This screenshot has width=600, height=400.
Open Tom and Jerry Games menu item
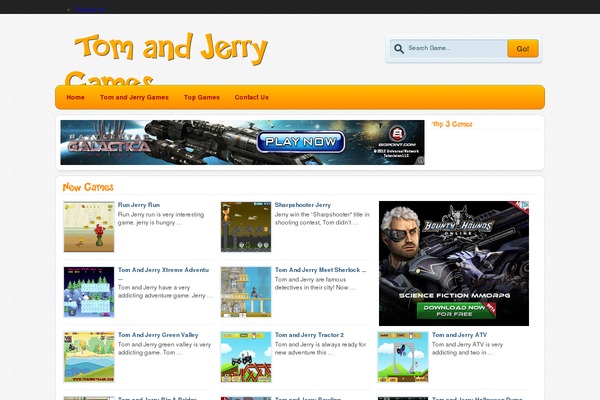(x=134, y=97)
